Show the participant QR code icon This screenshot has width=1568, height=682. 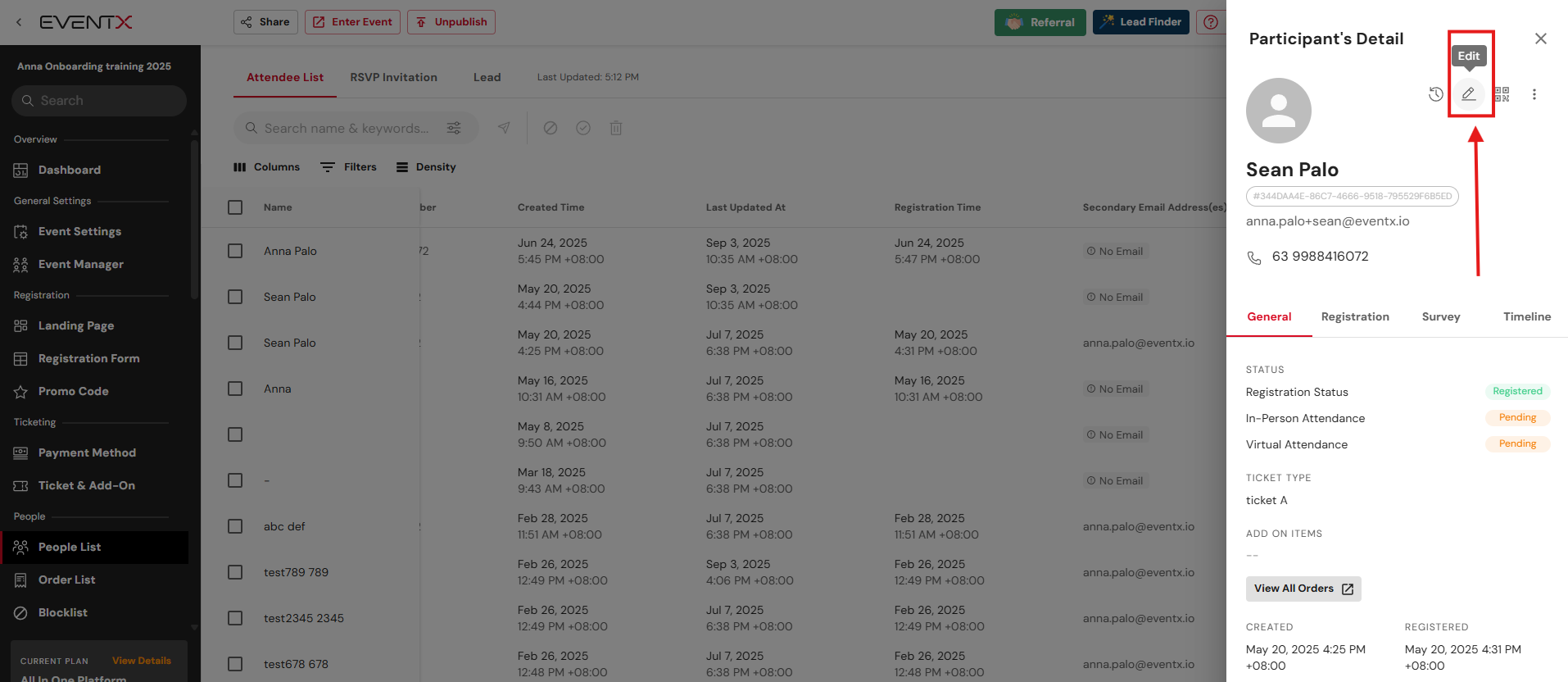tap(1502, 94)
